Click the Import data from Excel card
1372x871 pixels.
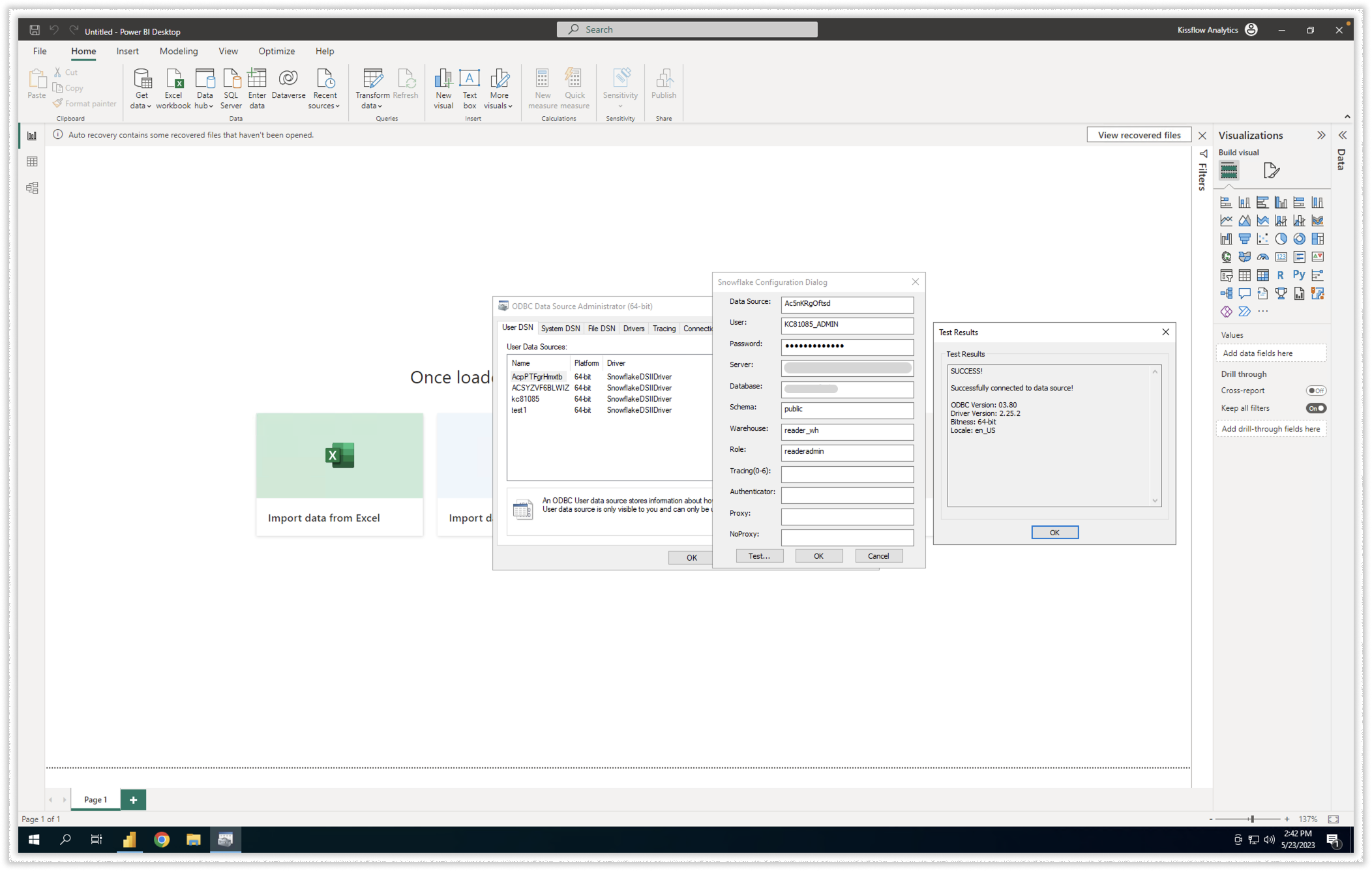339,474
